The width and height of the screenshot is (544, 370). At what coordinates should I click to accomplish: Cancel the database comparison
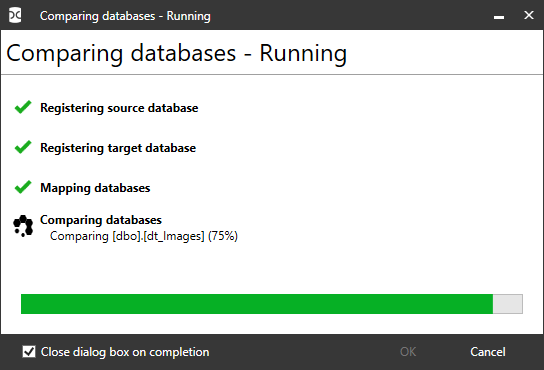point(488,352)
